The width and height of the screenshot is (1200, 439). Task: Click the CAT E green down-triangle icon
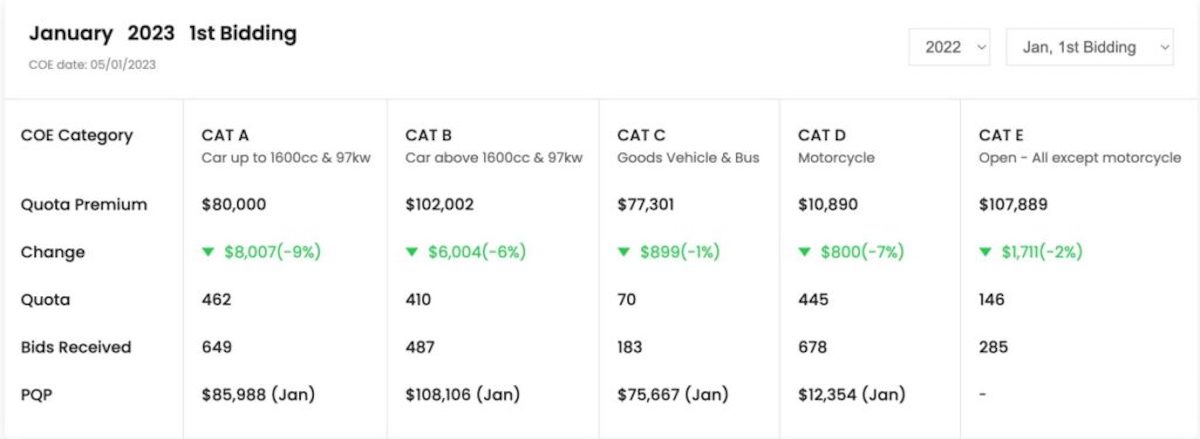click(x=985, y=252)
